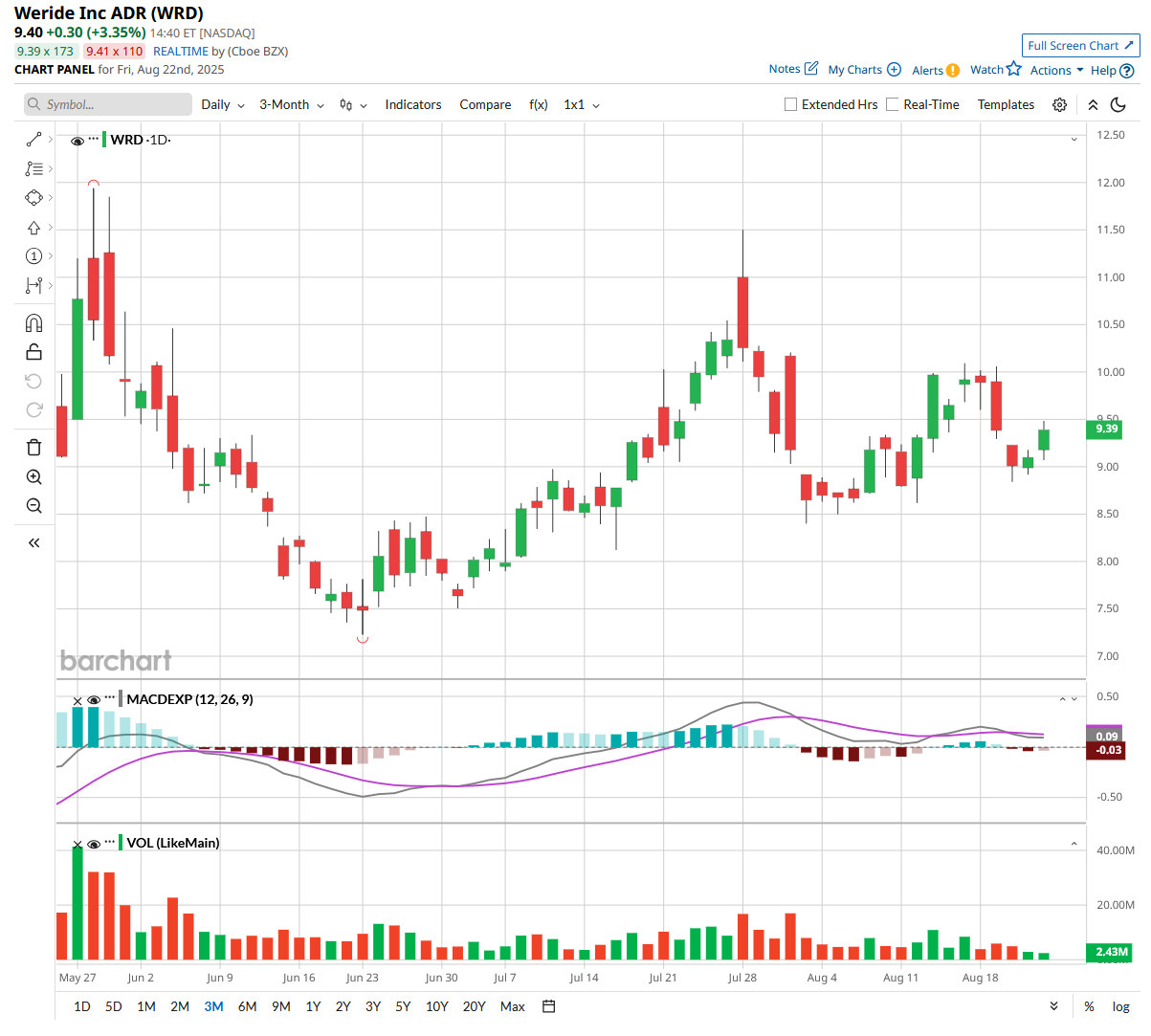1151x1036 pixels.
Task: Select the shapes drawing tool
Action: (x=33, y=198)
